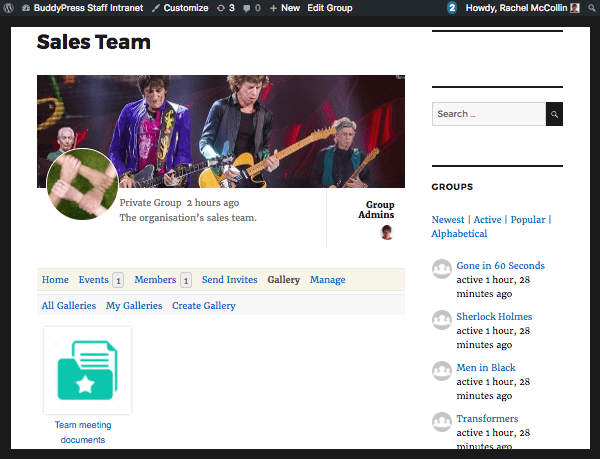Sort groups by Newest
Screen dimensions: 600x459
(448, 220)
